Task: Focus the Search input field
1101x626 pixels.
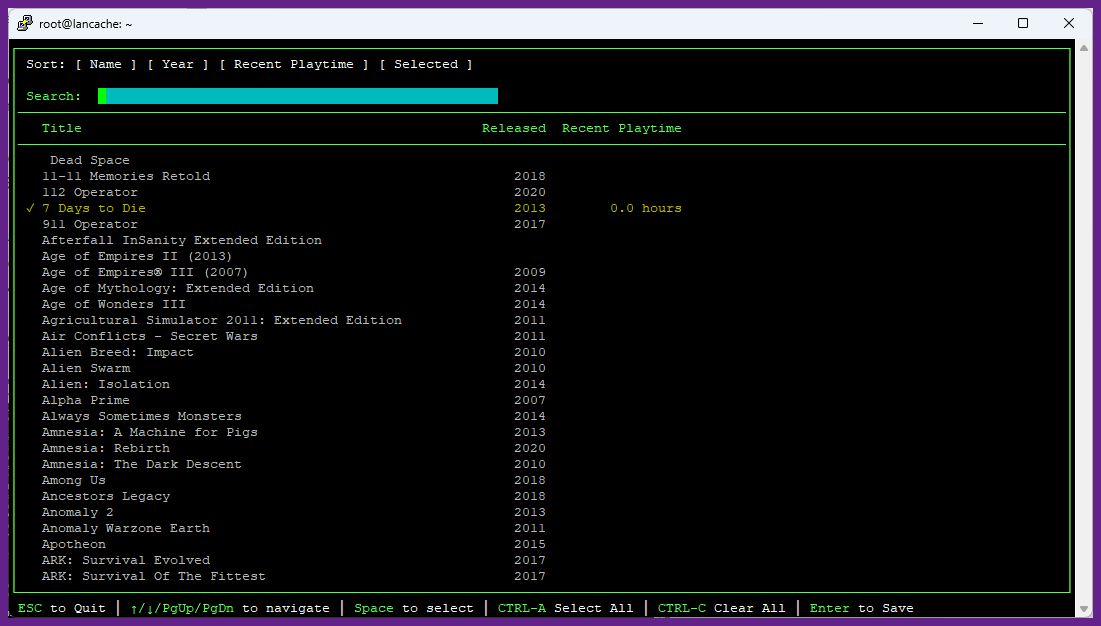Action: (298, 96)
